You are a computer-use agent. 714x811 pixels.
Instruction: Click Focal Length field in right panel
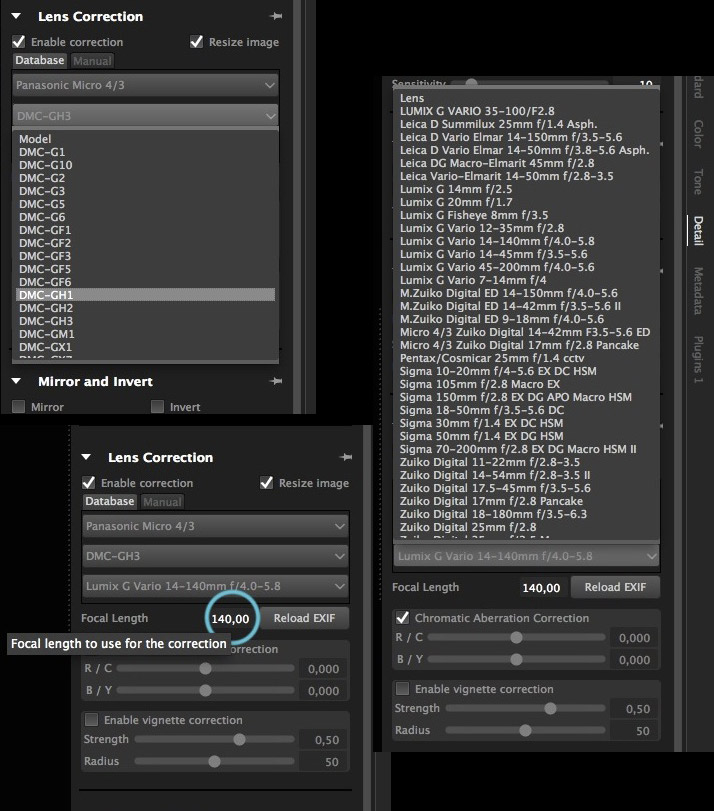[x=541, y=588]
